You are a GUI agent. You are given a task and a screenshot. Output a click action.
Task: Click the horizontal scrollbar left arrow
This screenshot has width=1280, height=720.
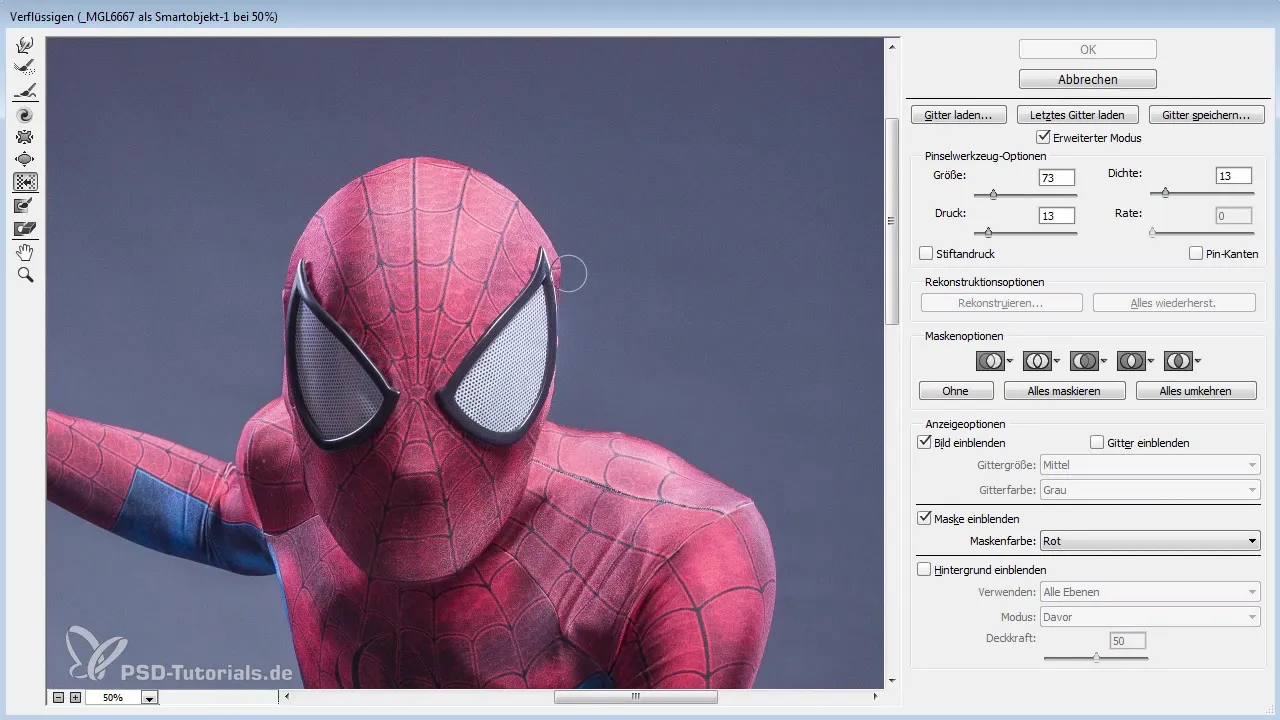288,697
